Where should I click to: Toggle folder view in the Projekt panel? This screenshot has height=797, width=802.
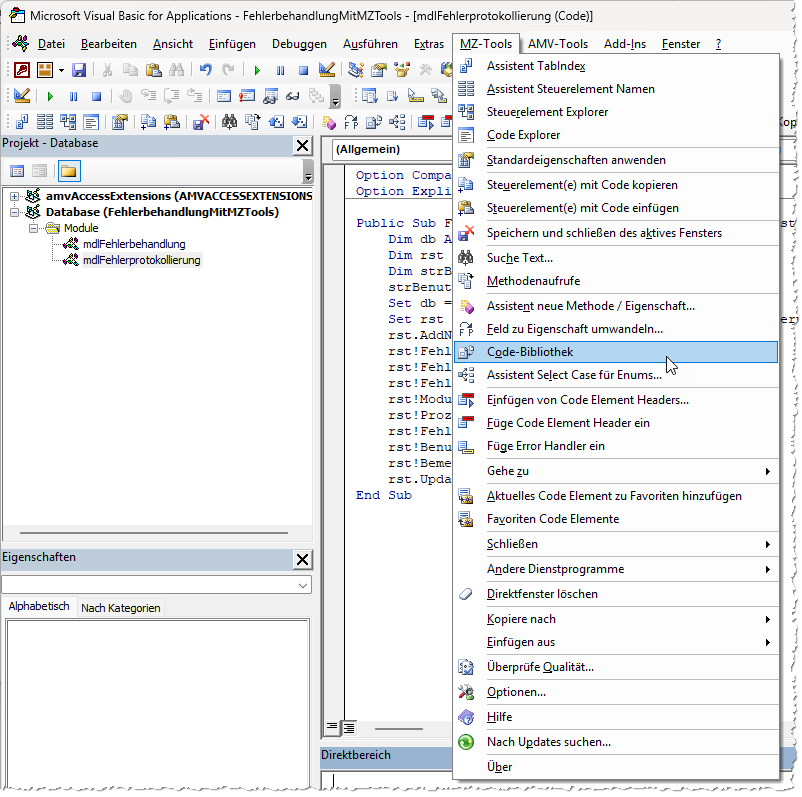pos(68,170)
